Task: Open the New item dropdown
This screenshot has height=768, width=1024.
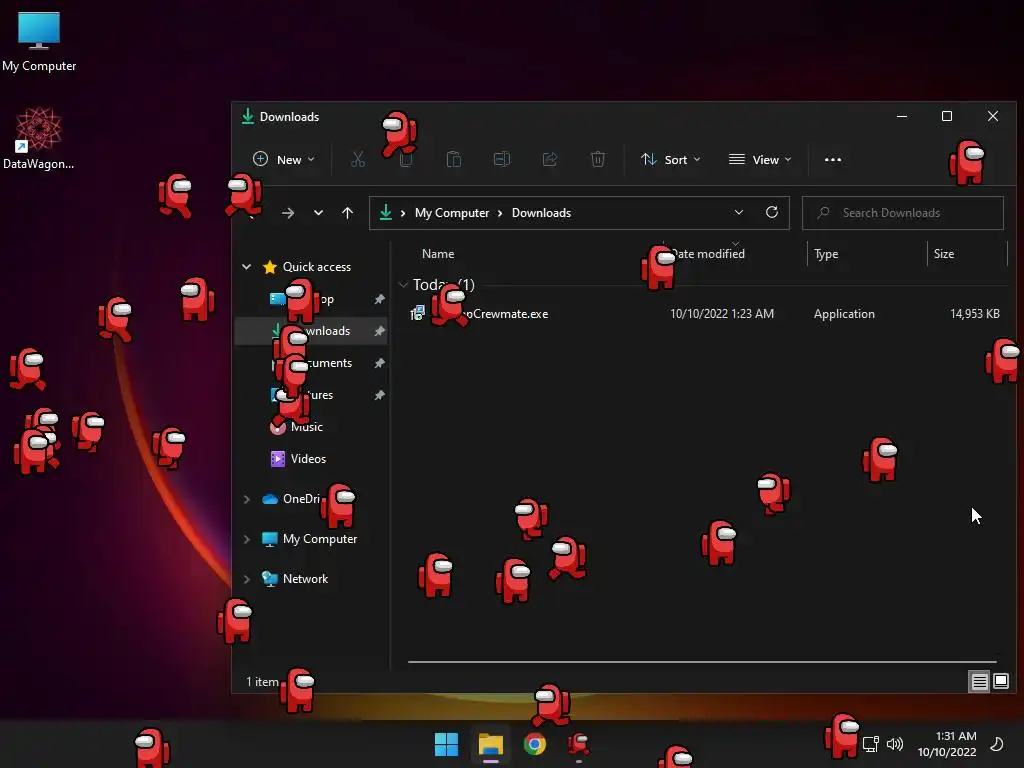Action: 283,159
